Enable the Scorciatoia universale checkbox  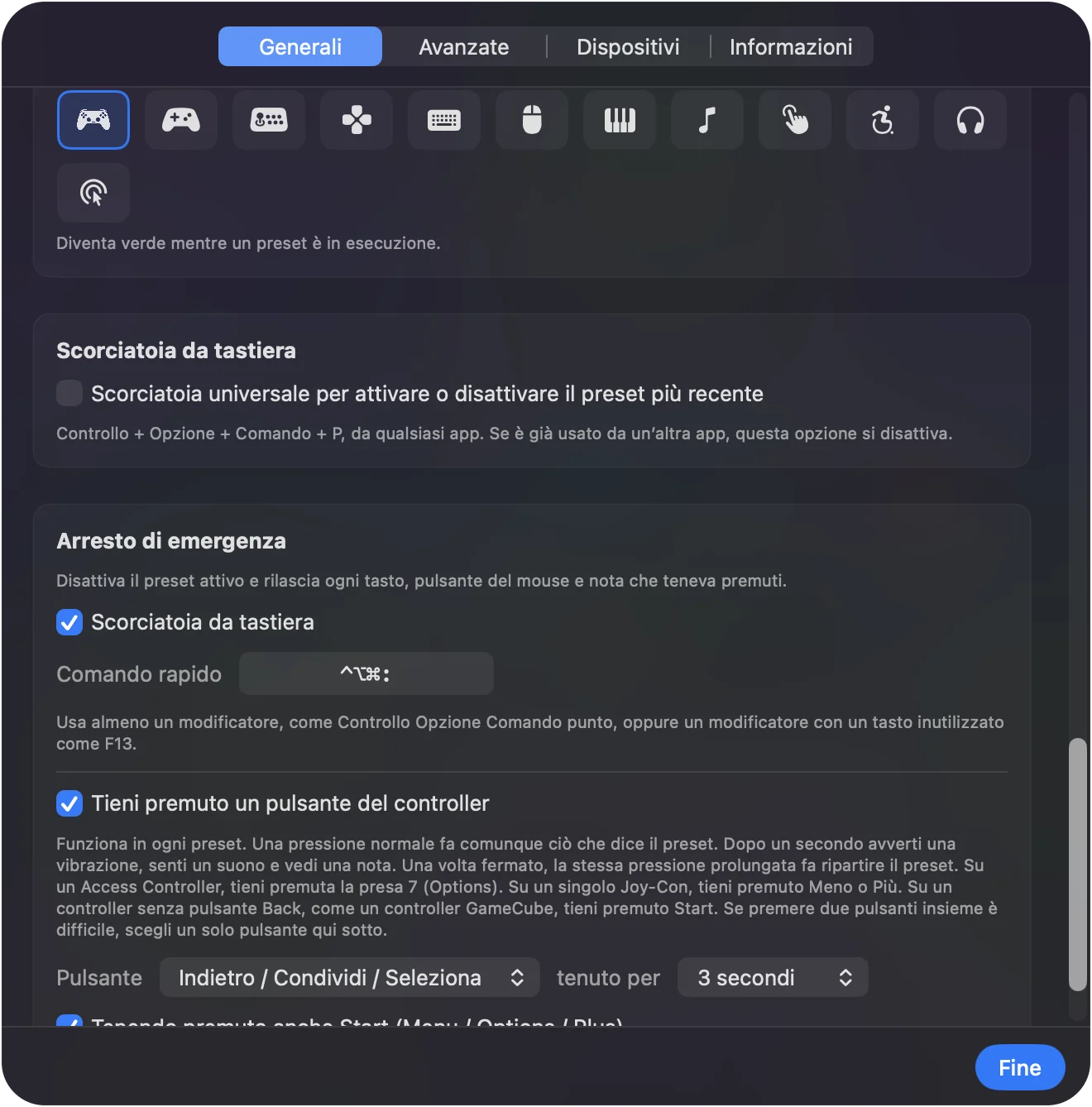coord(69,393)
